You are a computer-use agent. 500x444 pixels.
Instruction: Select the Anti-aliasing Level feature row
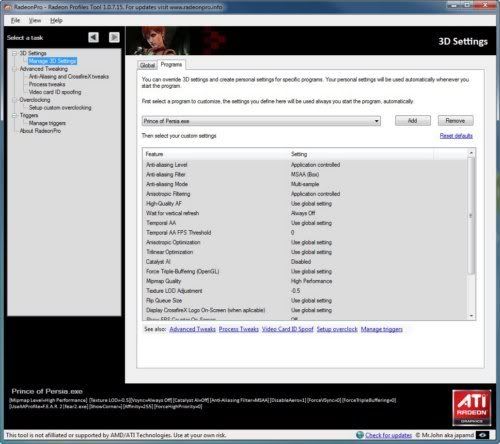(305, 165)
